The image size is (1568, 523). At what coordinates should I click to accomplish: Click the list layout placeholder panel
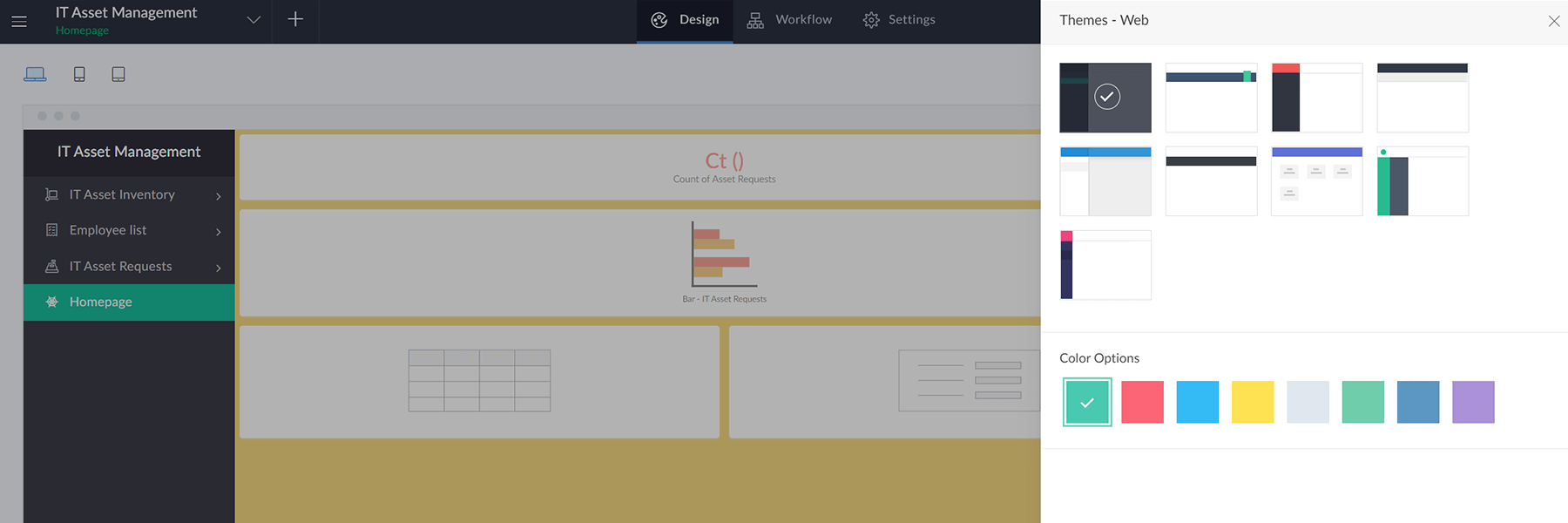coord(885,382)
